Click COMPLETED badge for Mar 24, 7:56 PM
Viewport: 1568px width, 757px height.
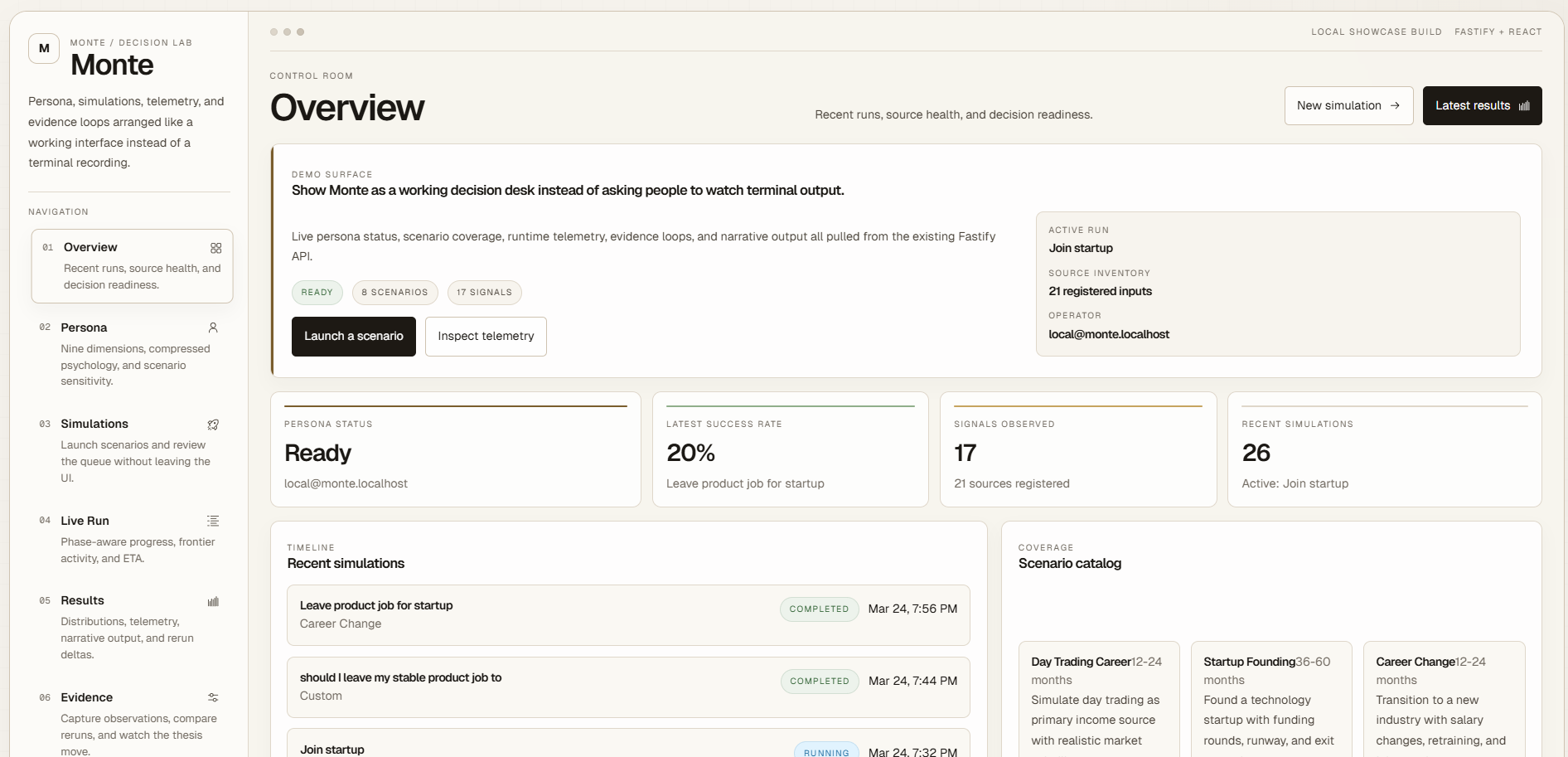click(x=819, y=609)
